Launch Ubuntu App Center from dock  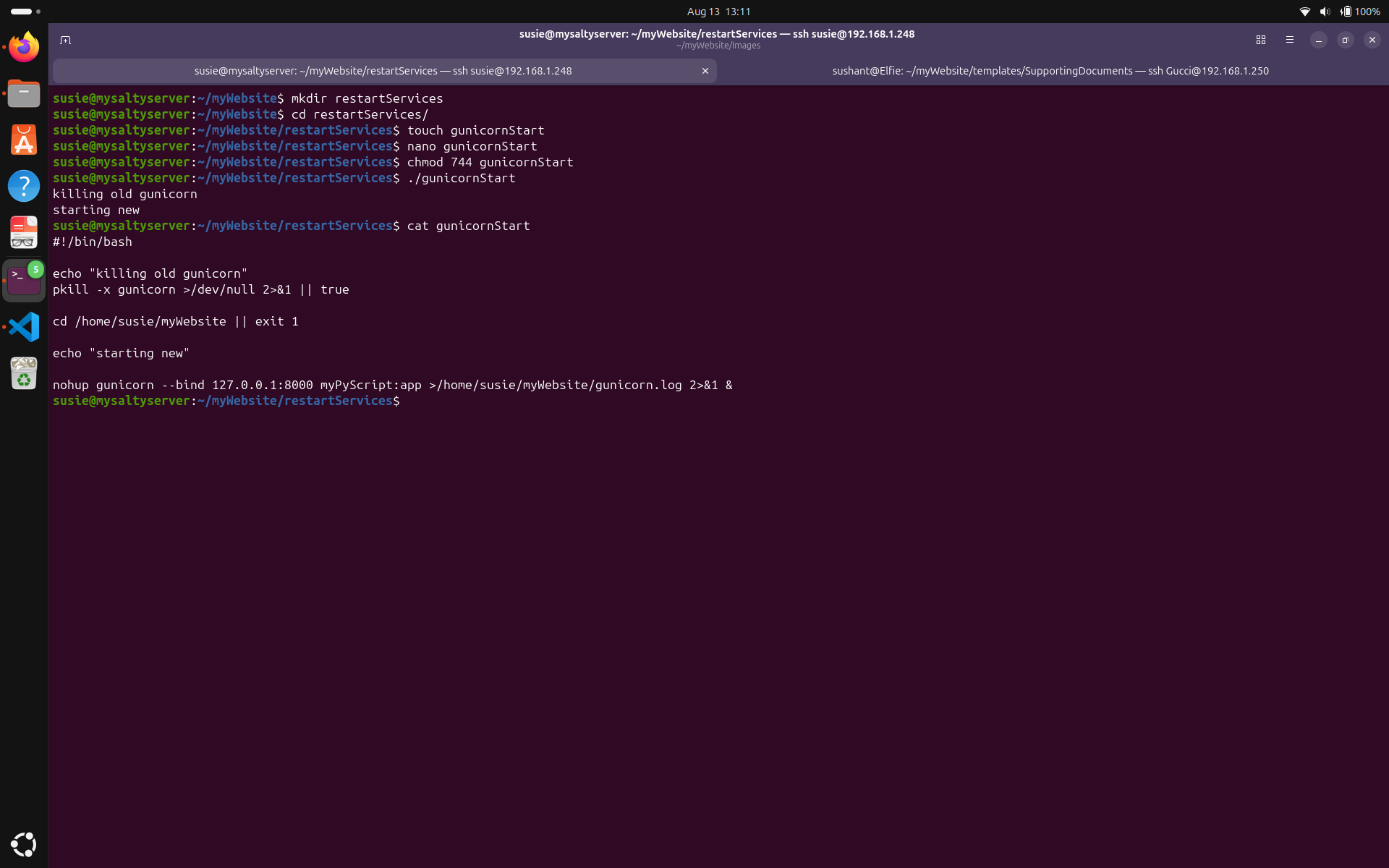click(24, 140)
